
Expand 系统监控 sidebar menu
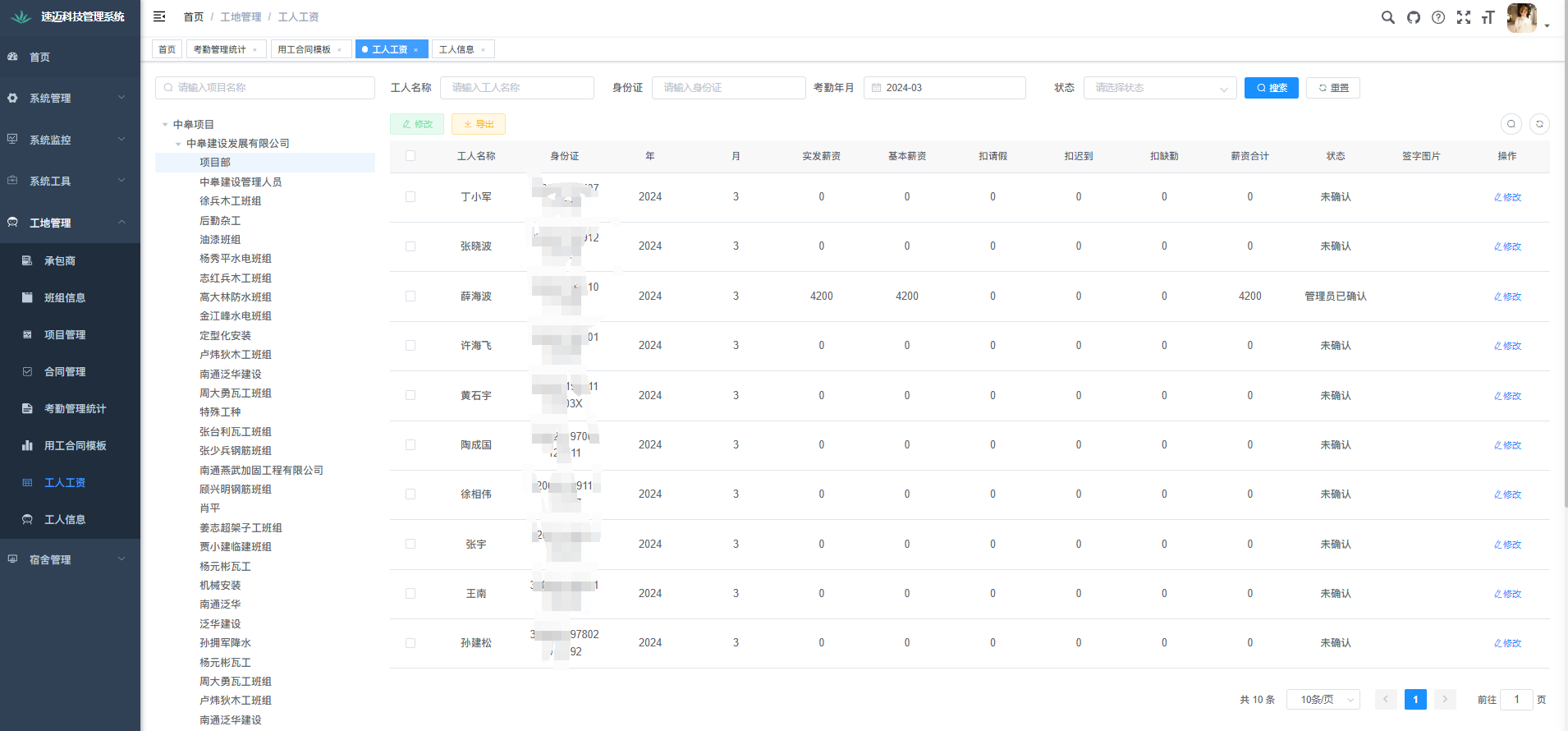[x=70, y=140]
